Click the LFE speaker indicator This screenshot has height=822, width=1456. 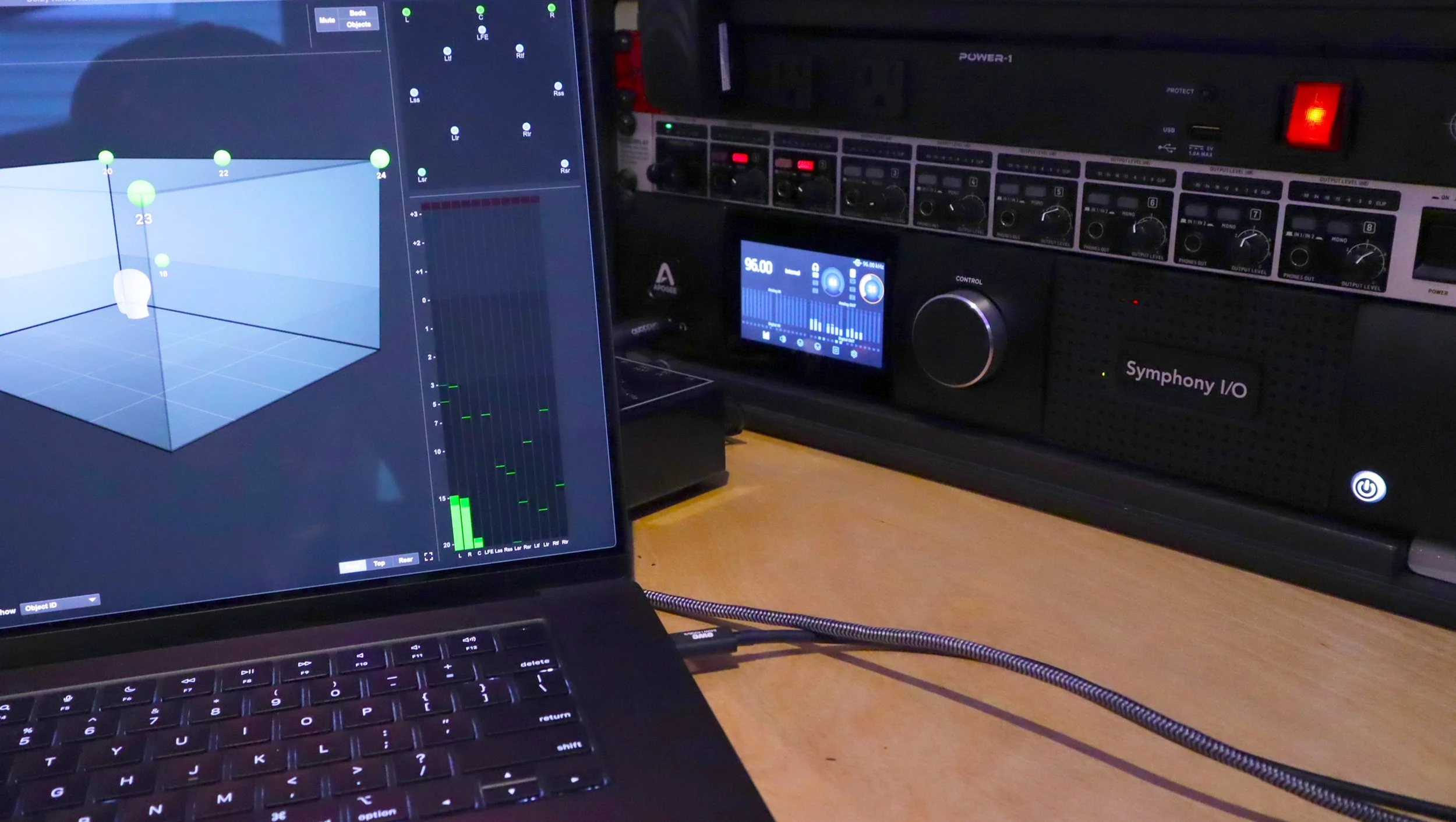[482, 30]
